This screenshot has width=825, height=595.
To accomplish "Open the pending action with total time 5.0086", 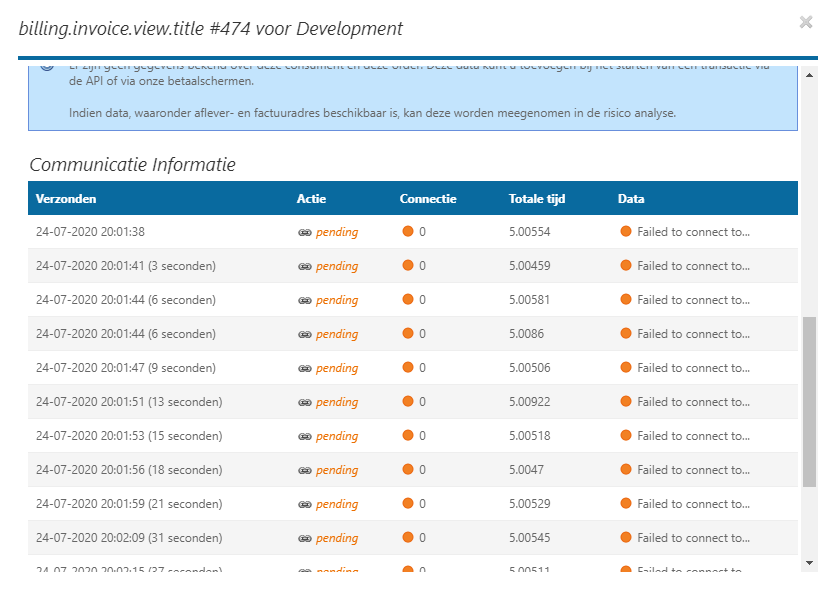I will [x=336, y=334].
